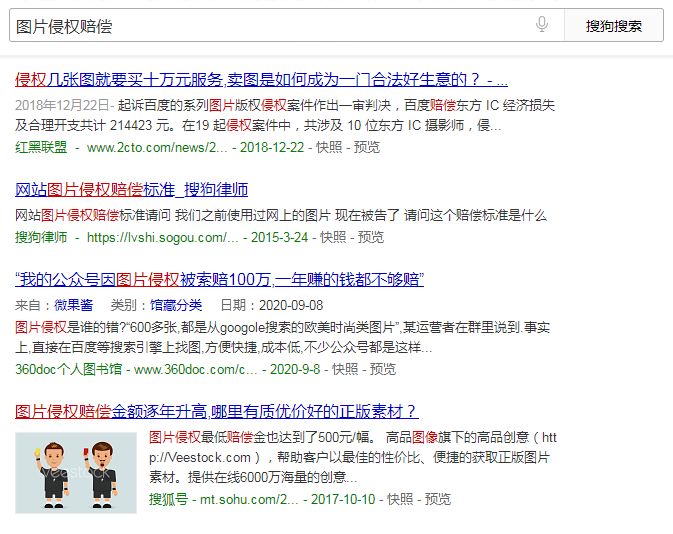This screenshot has width=673, height=534.
Task: Click snippet text 图片侵权是谁的错
Action: click(x=67, y=328)
